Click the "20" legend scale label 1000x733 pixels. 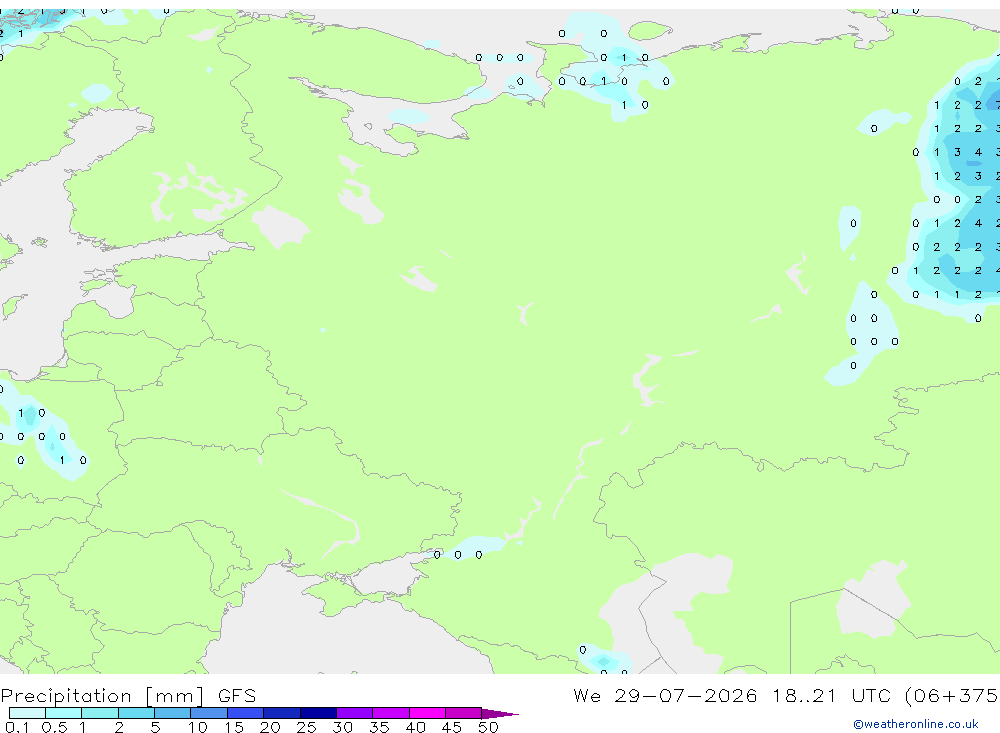pyautogui.click(x=270, y=727)
